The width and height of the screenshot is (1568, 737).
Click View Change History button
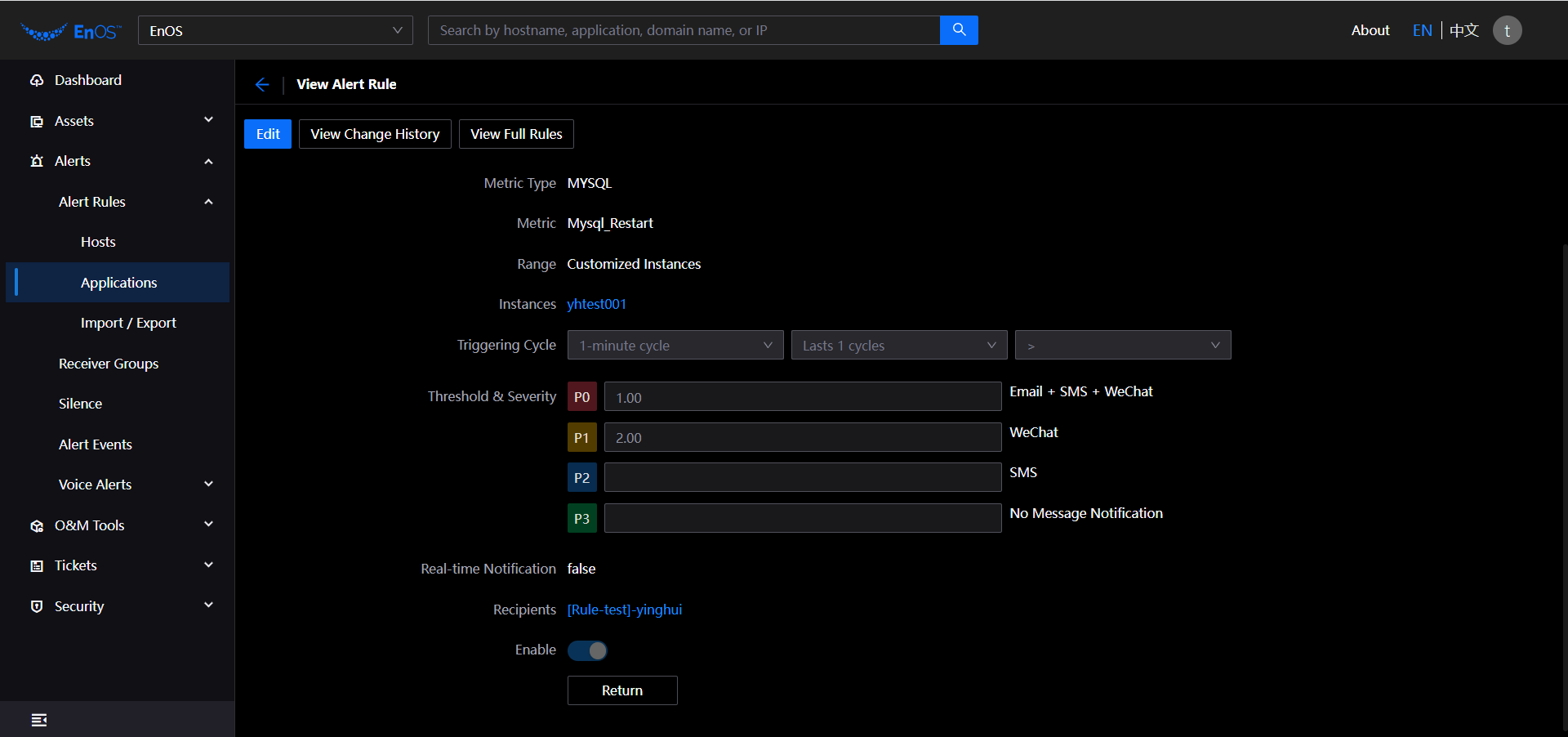tap(375, 134)
